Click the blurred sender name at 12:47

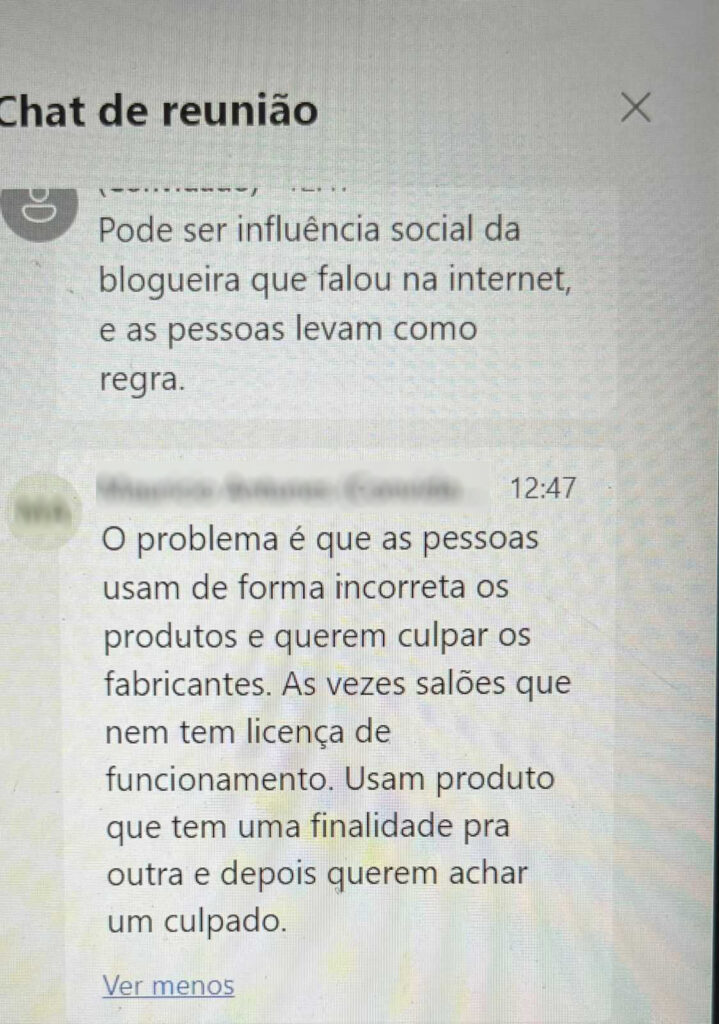[x=279, y=488]
